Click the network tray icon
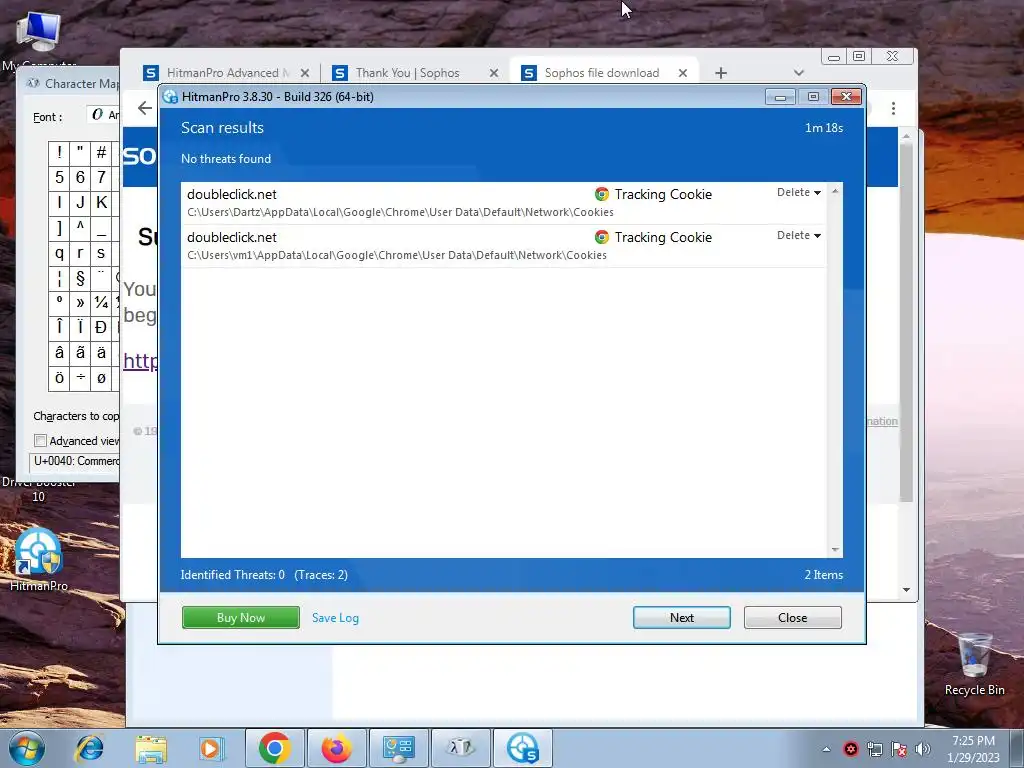Image resolution: width=1024 pixels, height=768 pixels. pyautogui.click(x=874, y=749)
